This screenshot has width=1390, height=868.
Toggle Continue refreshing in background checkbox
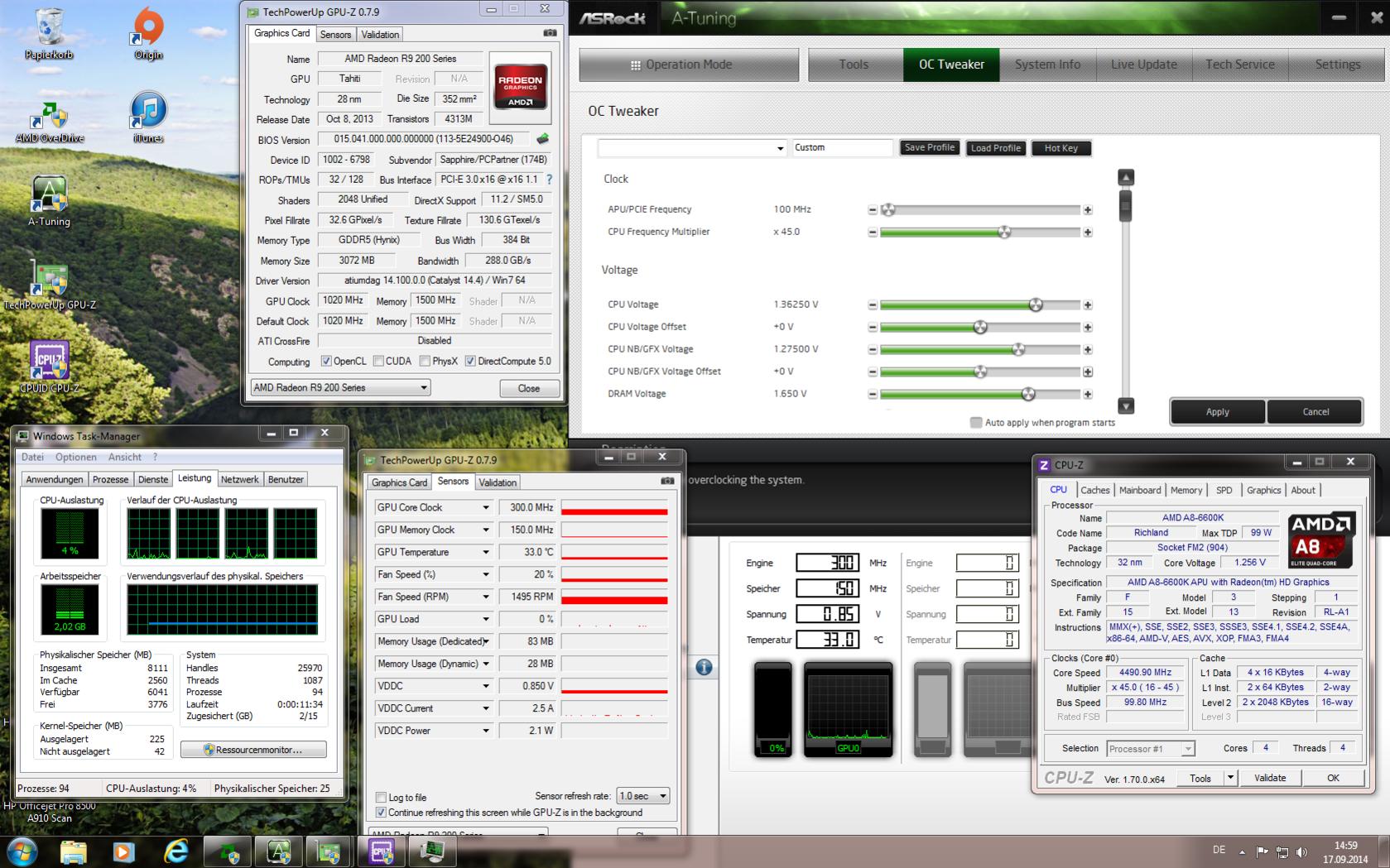[381, 813]
